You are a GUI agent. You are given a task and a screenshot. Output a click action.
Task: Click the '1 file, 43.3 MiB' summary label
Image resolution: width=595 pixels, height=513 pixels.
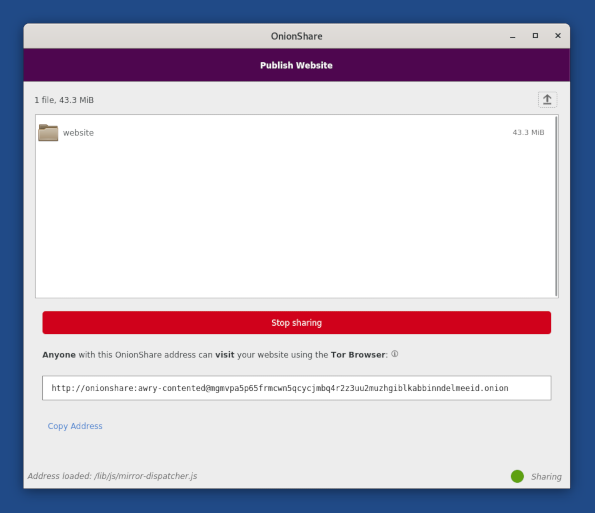click(x=64, y=100)
